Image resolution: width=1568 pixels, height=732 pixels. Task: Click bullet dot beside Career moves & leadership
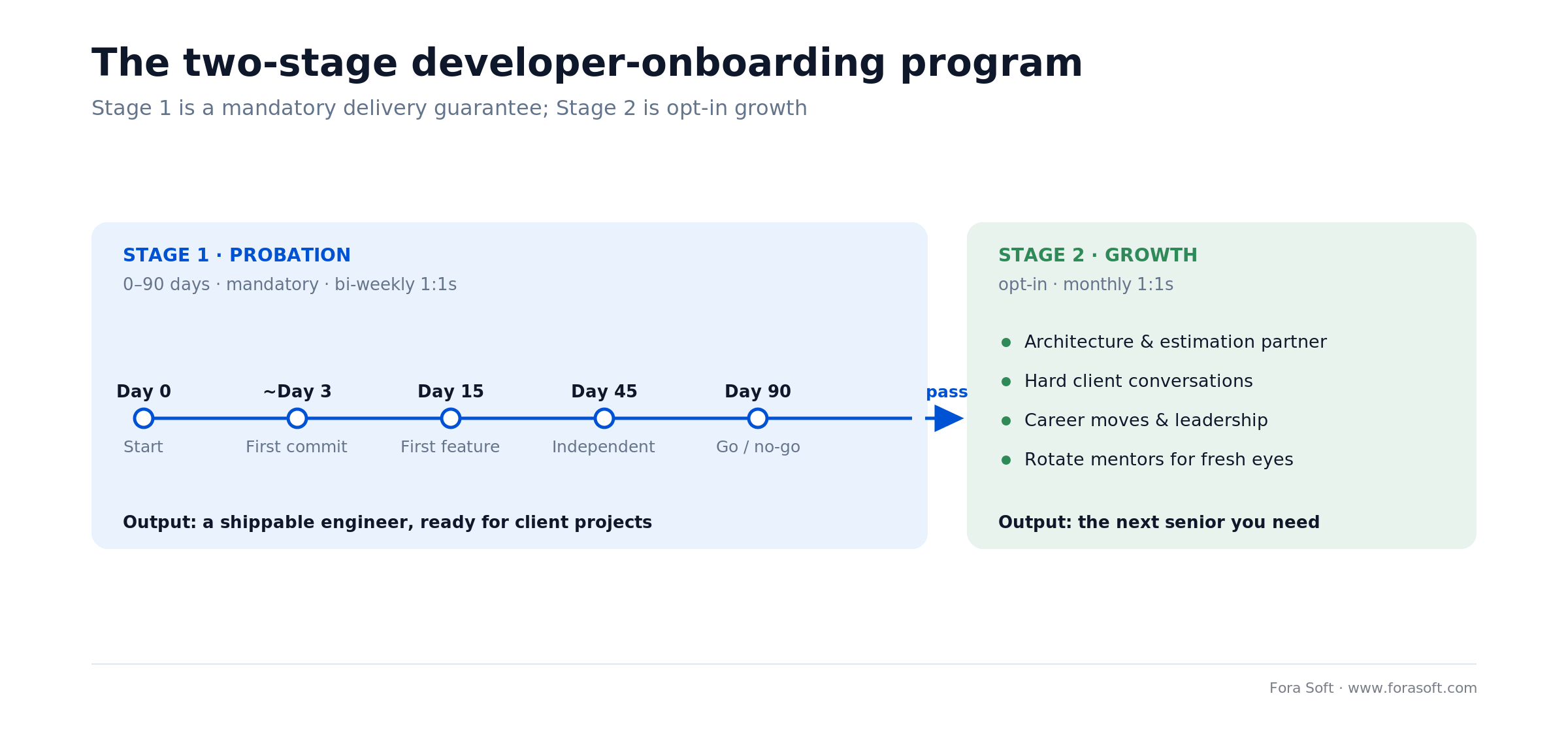1006,421
